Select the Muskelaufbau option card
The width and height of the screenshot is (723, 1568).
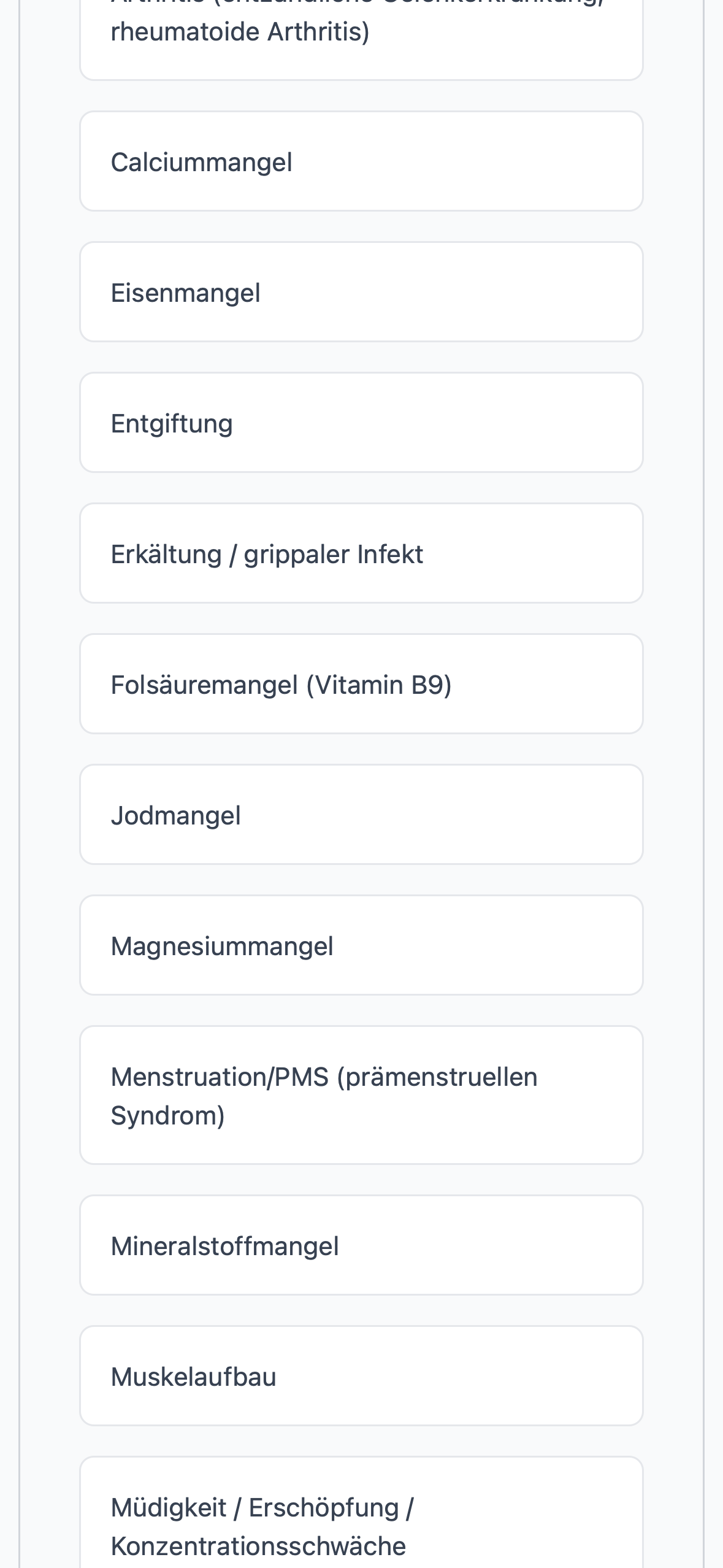pyautogui.click(x=361, y=1376)
